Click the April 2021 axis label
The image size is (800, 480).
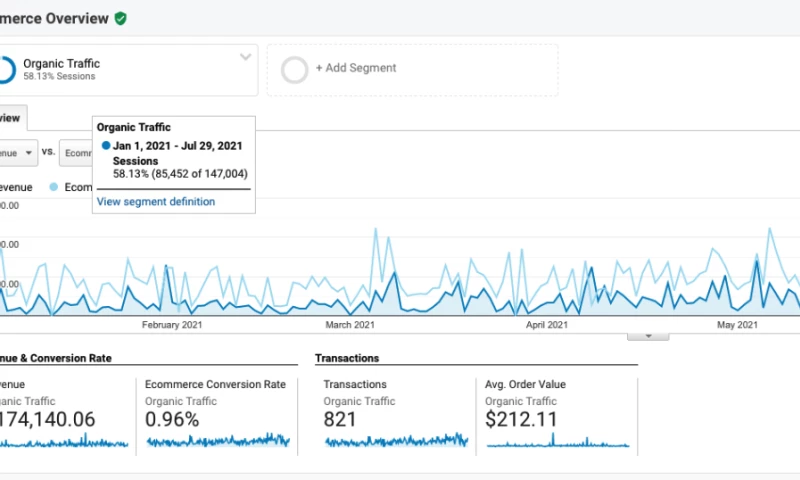click(547, 325)
